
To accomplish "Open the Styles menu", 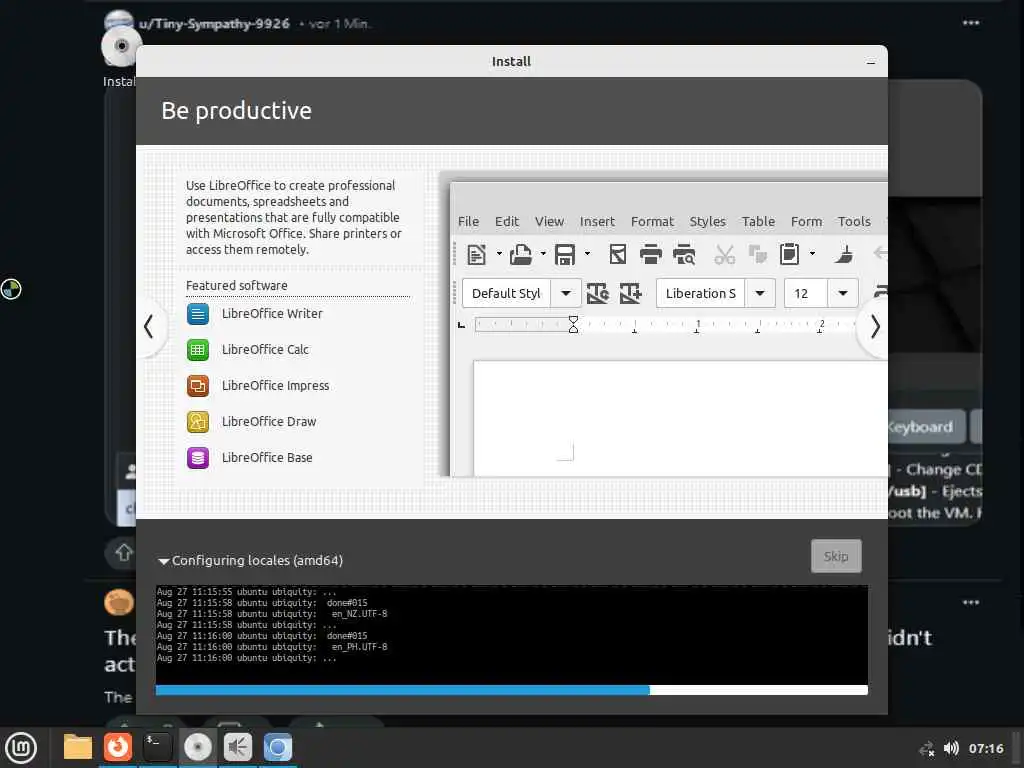I will pyautogui.click(x=707, y=222).
